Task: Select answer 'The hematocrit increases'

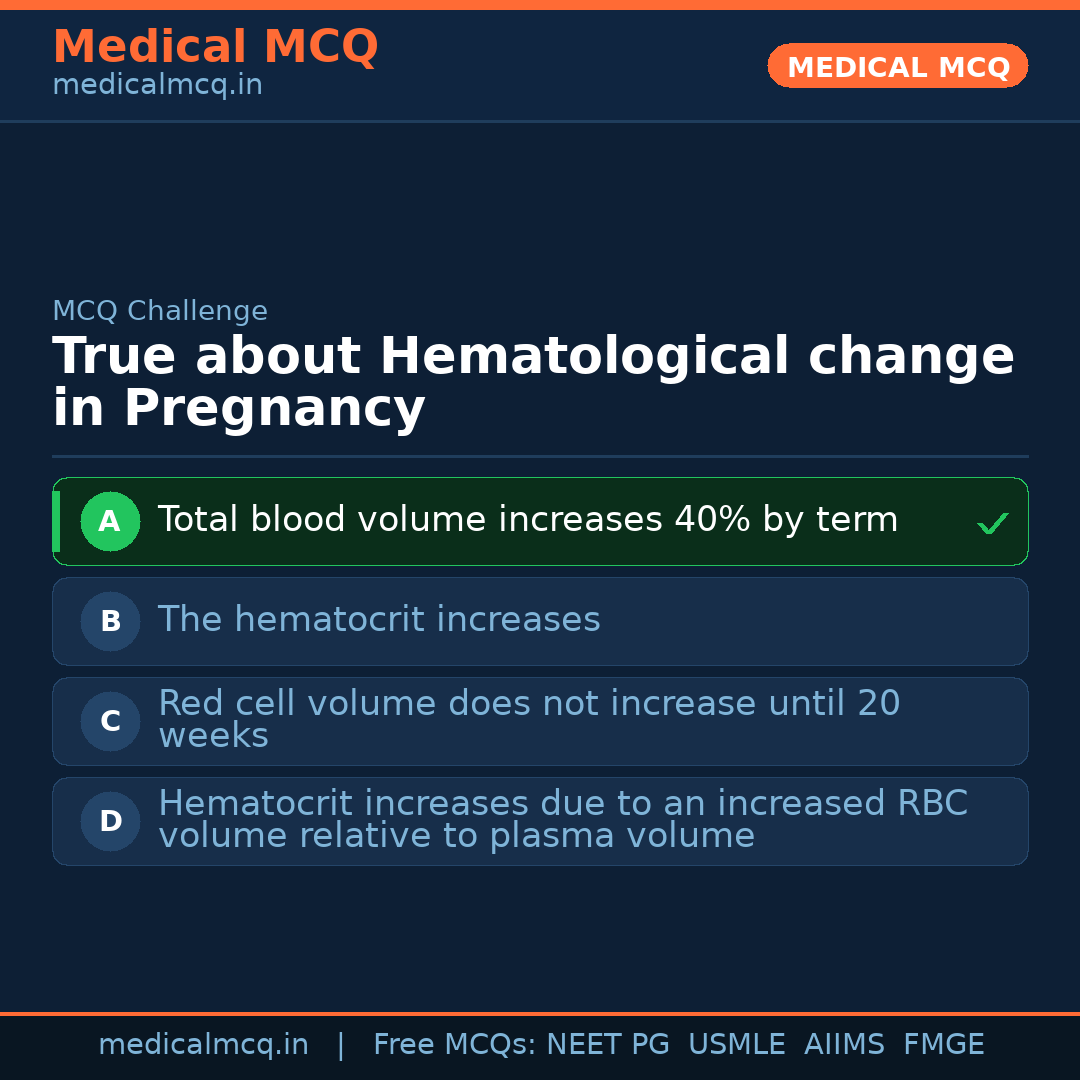Action: click(379, 620)
